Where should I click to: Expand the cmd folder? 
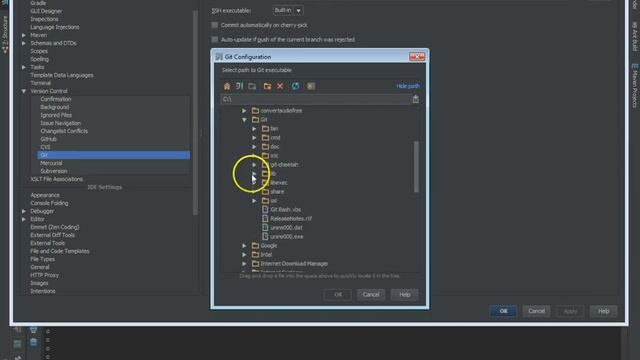point(254,138)
